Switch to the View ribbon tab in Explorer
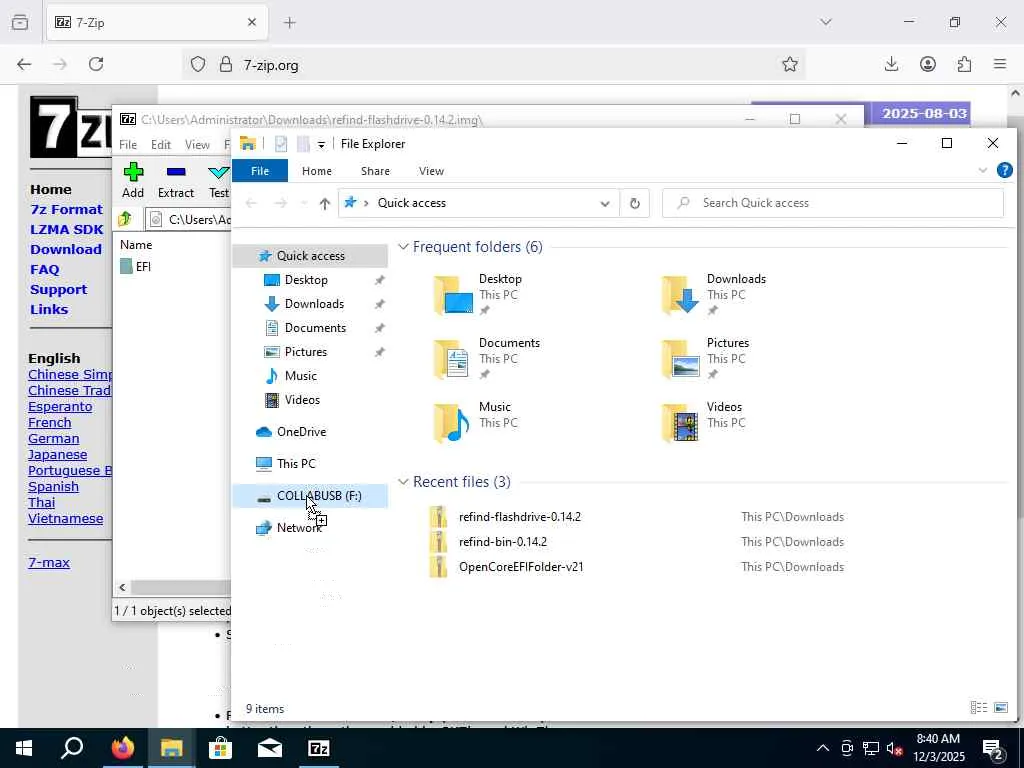Image resolution: width=1024 pixels, height=768 pixels. (x=431, y=170)
